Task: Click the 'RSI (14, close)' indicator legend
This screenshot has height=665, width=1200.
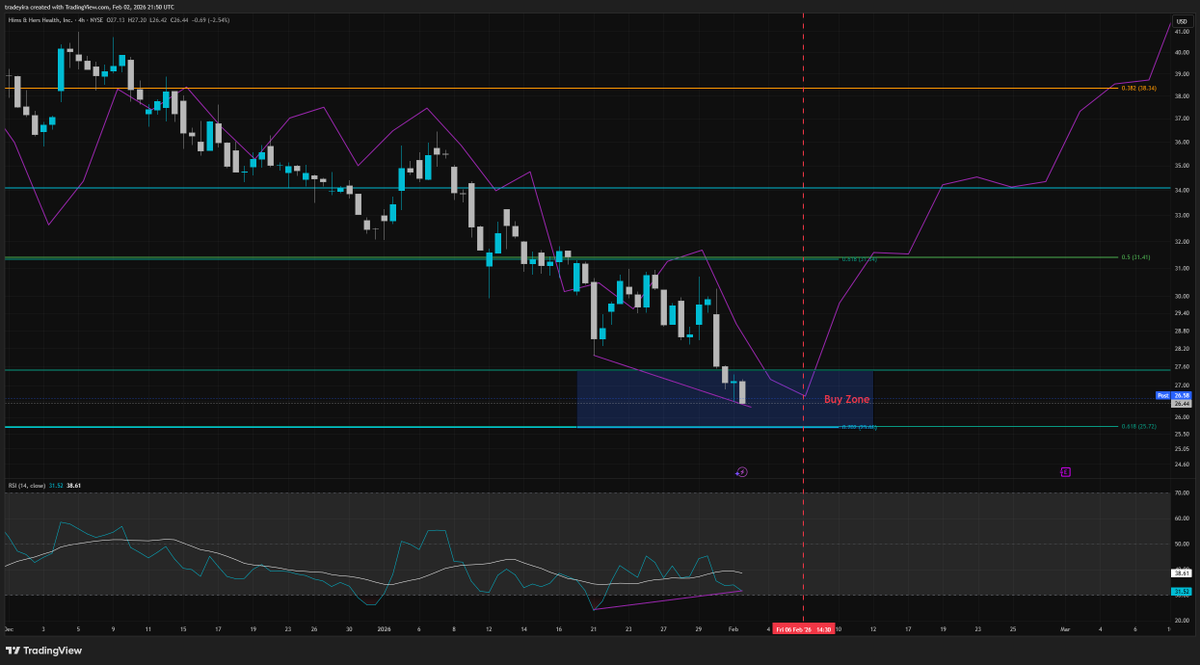Action: pos(26,484)
